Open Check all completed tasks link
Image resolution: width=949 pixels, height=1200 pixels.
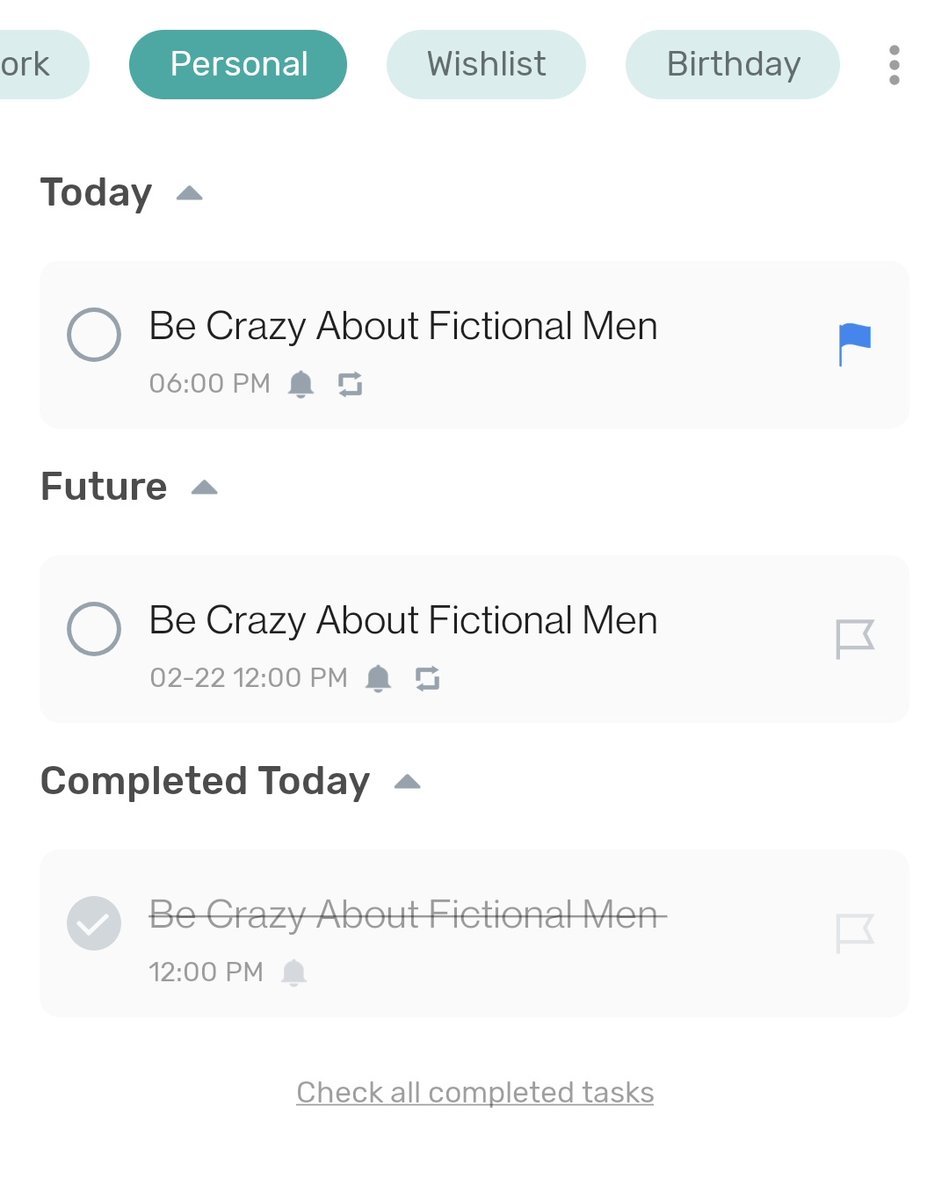click(x=475, y=1093)
